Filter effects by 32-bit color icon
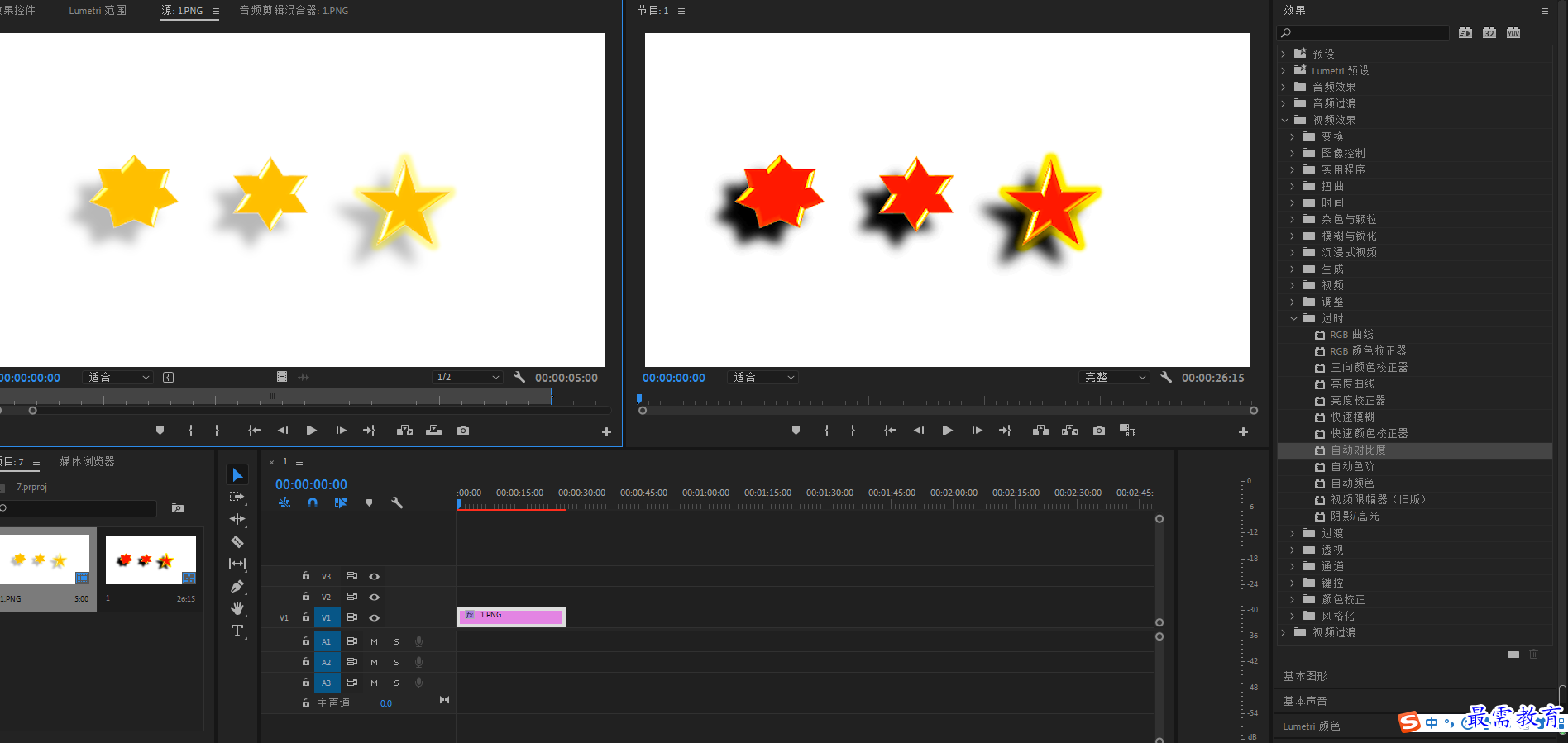1568x743 pixels. 1489,33
